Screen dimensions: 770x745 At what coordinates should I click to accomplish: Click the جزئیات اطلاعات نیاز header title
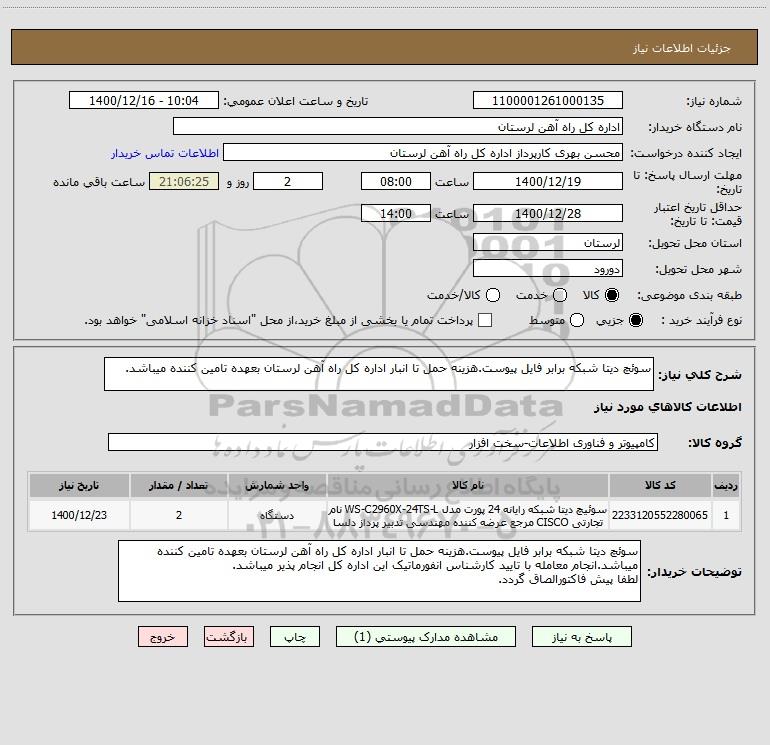click(682, 48)
